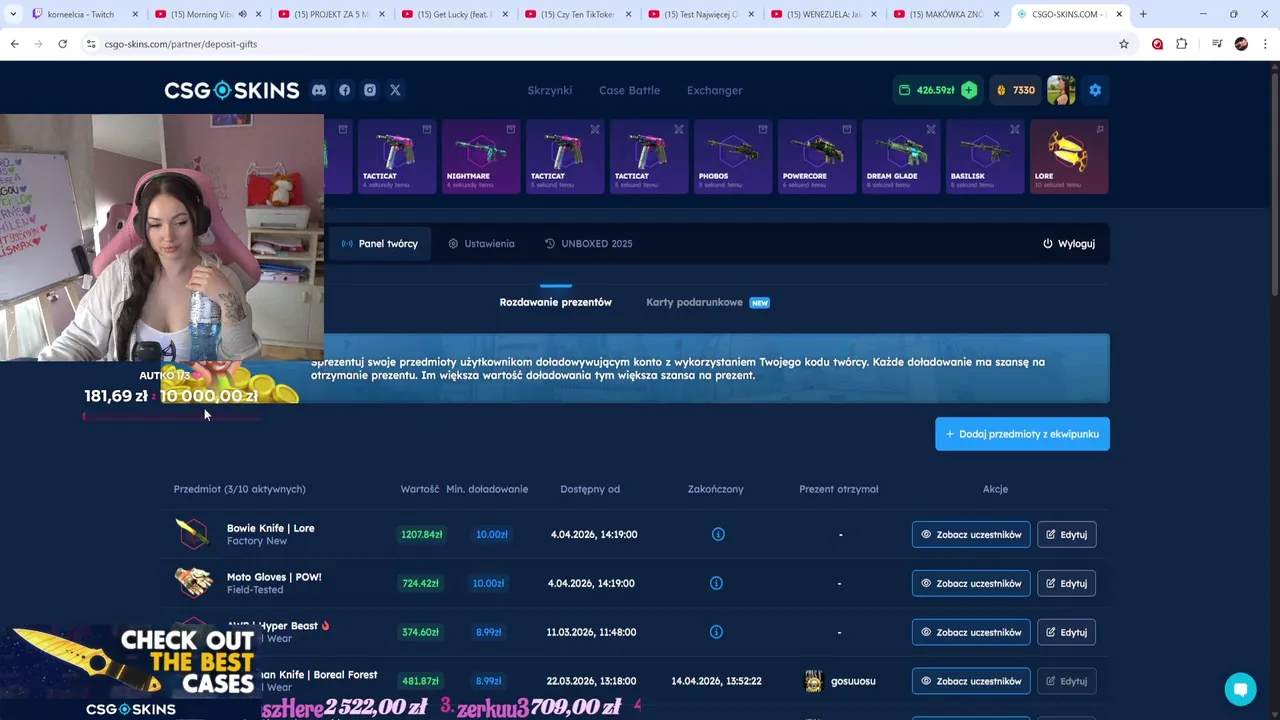View participants for Moto Gloves POW

[x=971, y=583]
